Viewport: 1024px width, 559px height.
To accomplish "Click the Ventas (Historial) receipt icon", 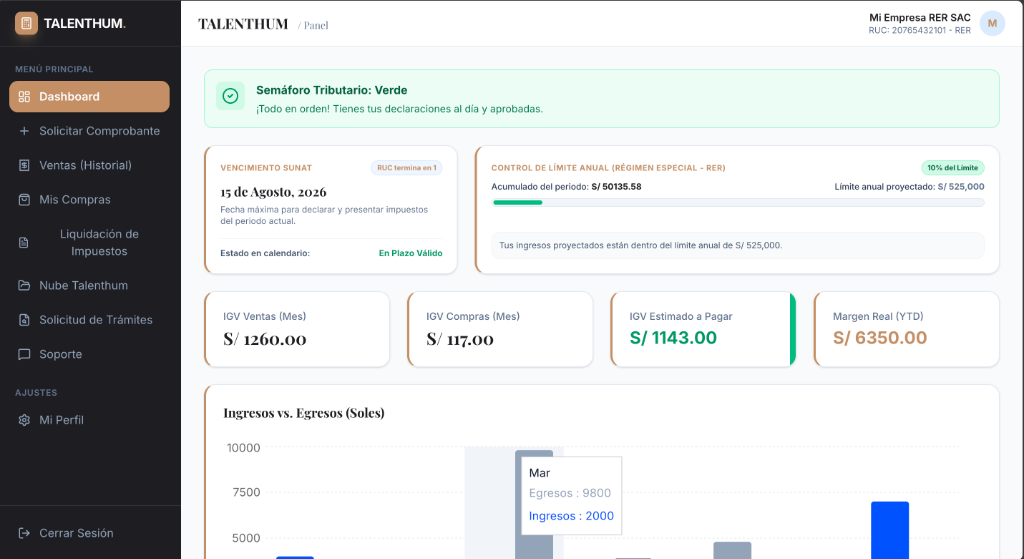I will pos(24,165).
